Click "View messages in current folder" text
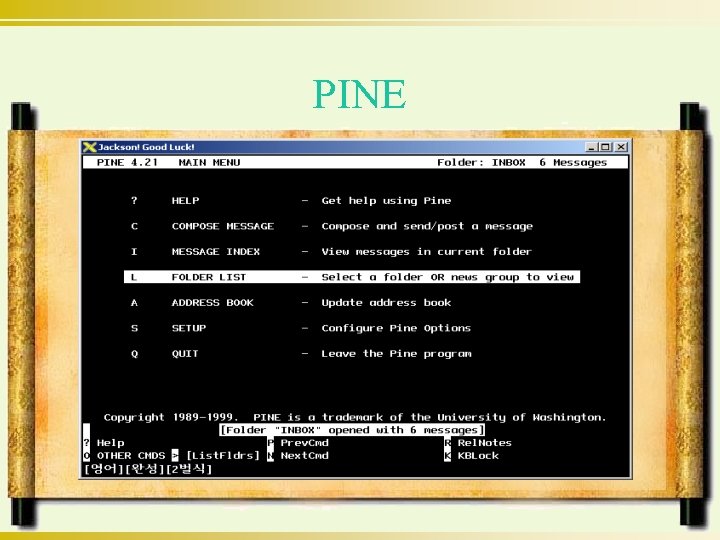Screen dimensions: 720x540 coord(427,252)
